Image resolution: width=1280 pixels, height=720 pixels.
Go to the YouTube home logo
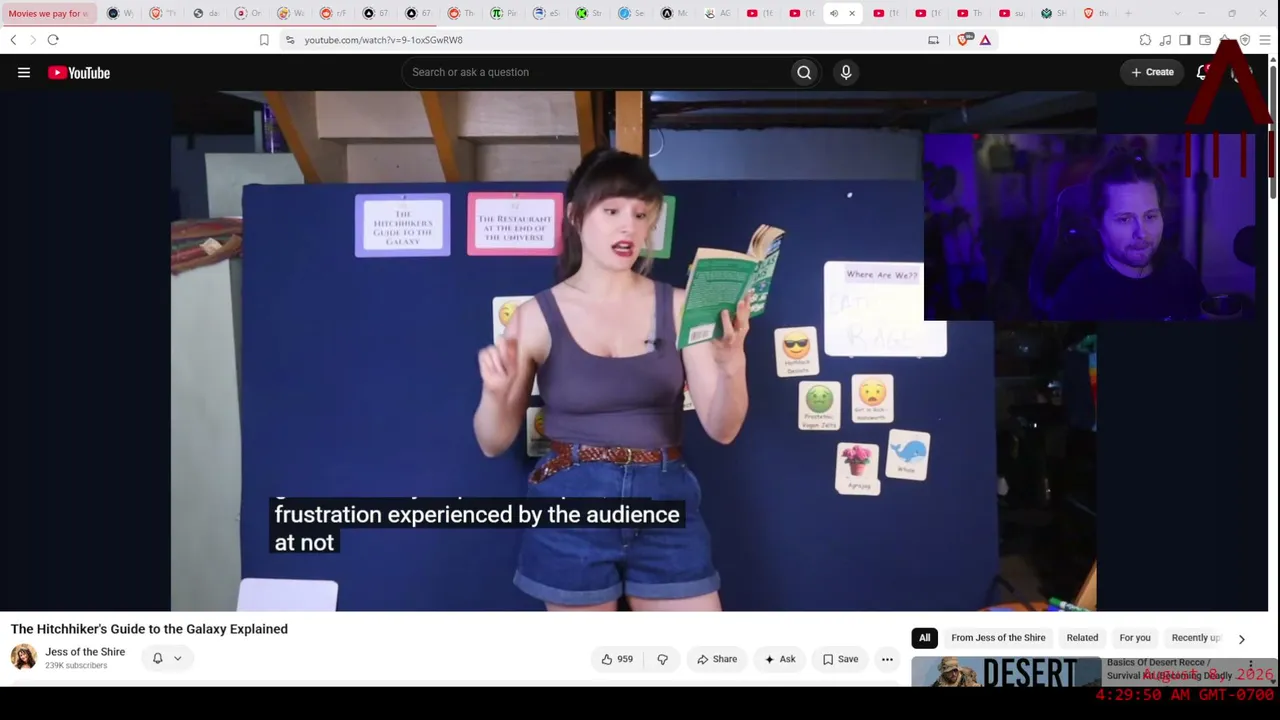79,72
